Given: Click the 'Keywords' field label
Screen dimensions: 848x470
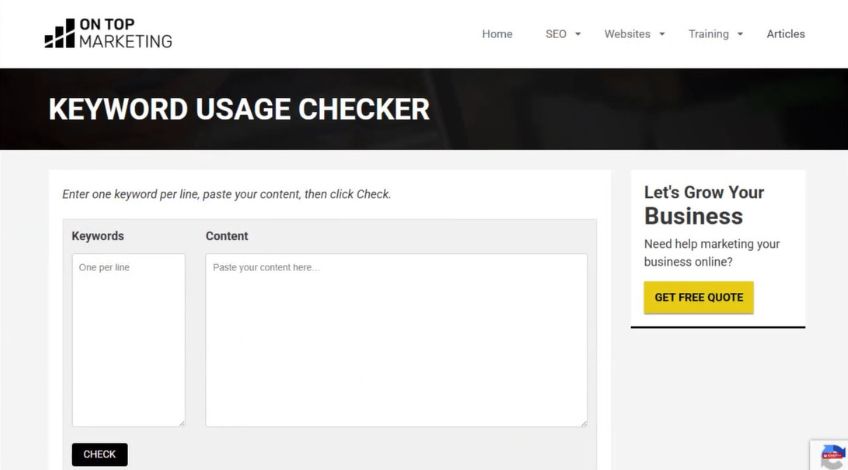Looking at the screenshot, I should click(x=98, y=236).
